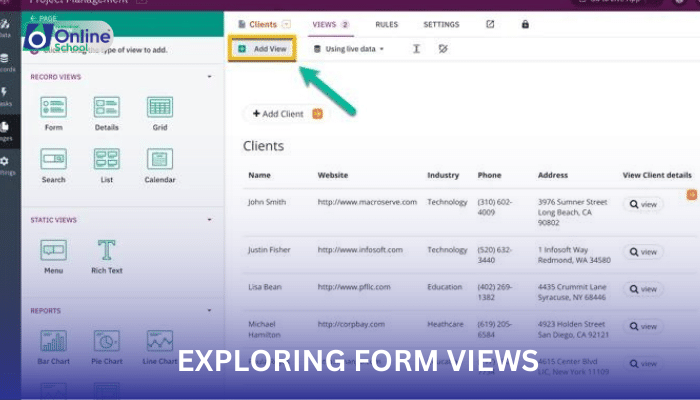Select the Form view icon
Screen dimensions: 700x400
[54, 107]
